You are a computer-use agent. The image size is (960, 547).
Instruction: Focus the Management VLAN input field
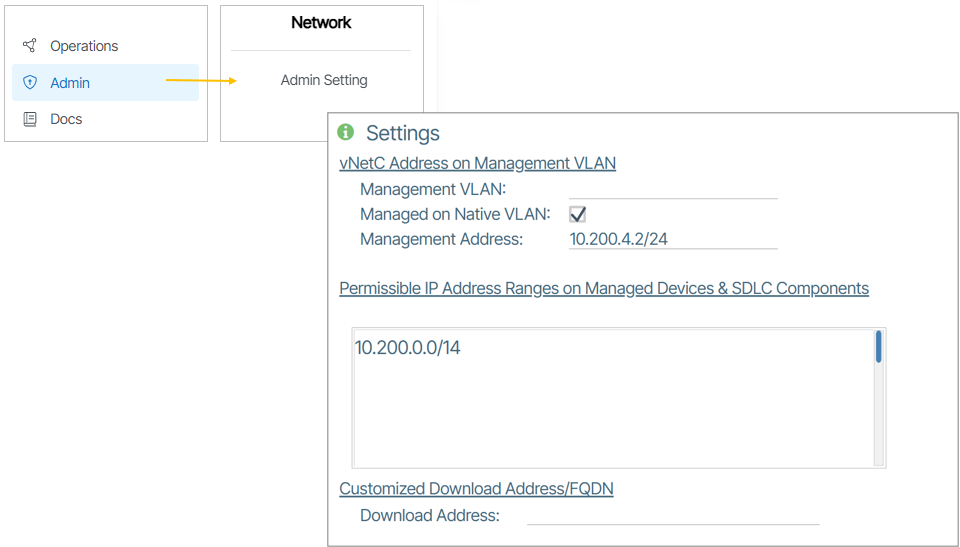[672, 189]
